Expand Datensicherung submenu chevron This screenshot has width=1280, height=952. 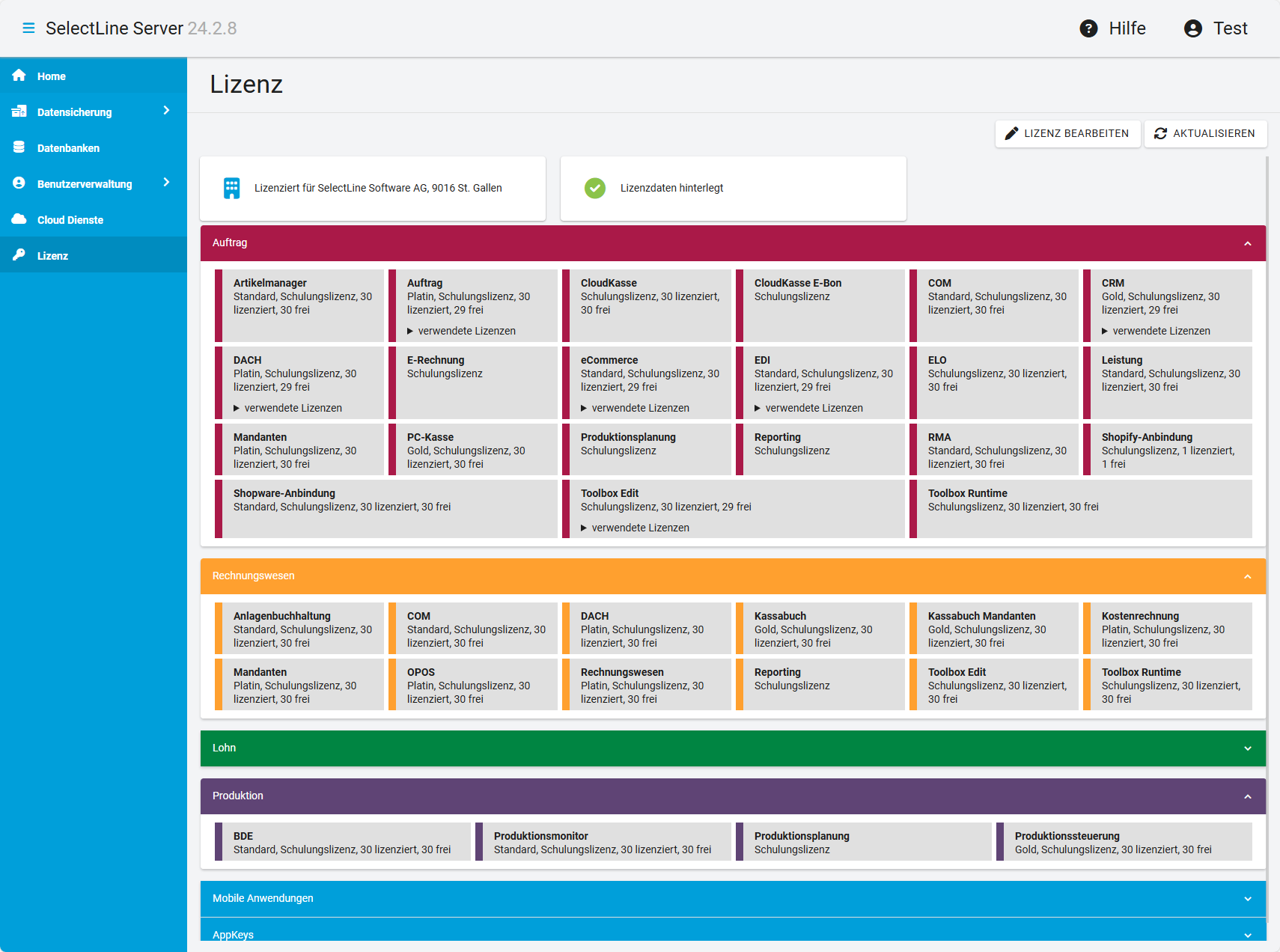(166, 111)
